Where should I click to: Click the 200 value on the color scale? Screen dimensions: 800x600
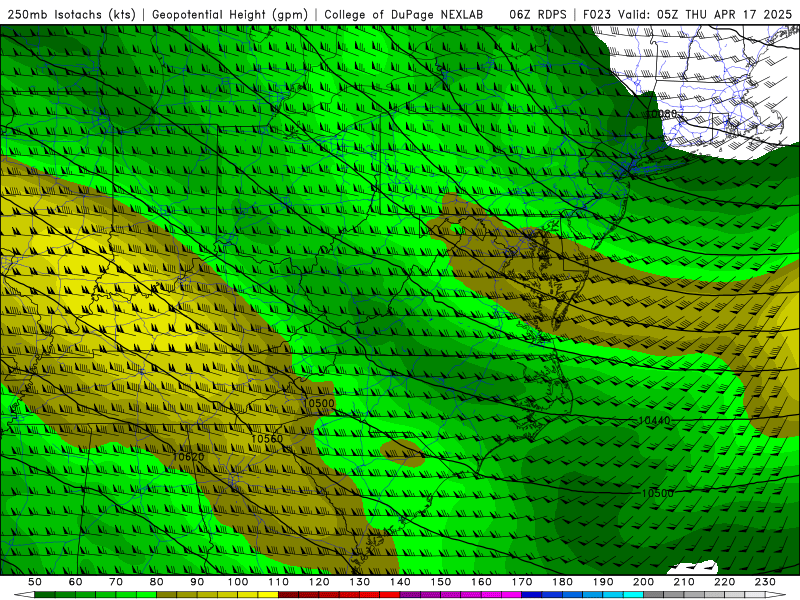point(643,582)
